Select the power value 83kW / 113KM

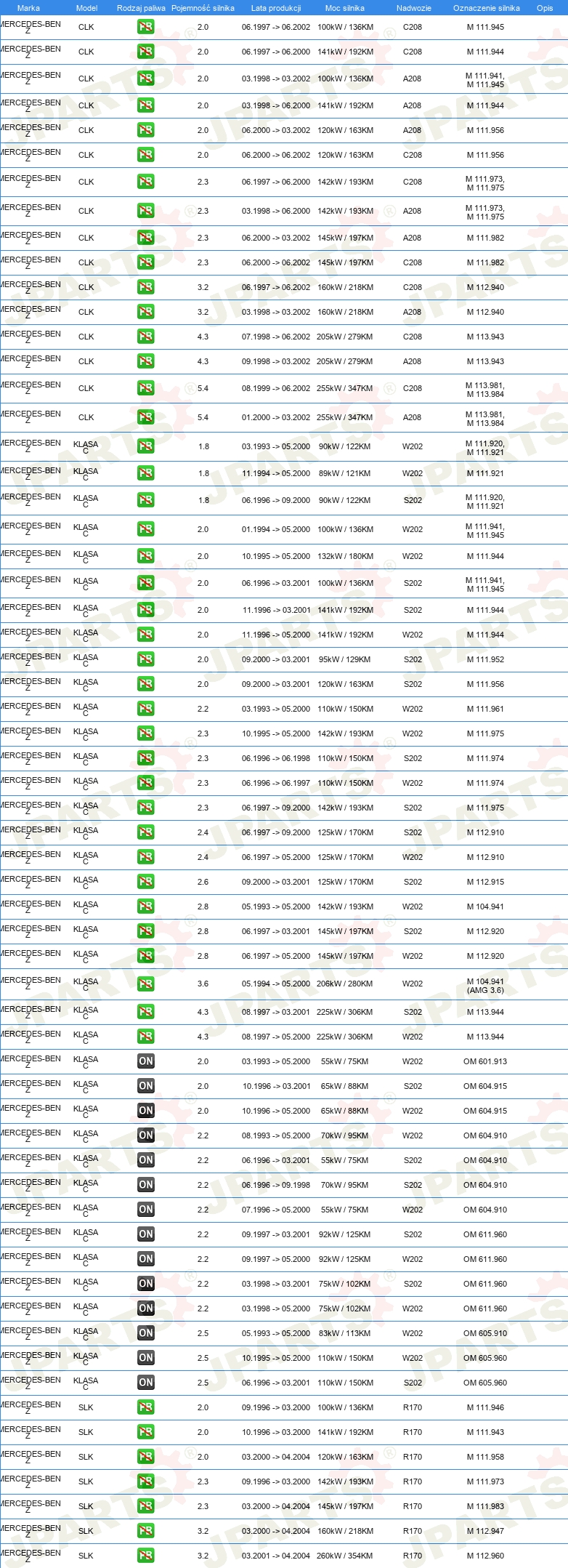345,1333
